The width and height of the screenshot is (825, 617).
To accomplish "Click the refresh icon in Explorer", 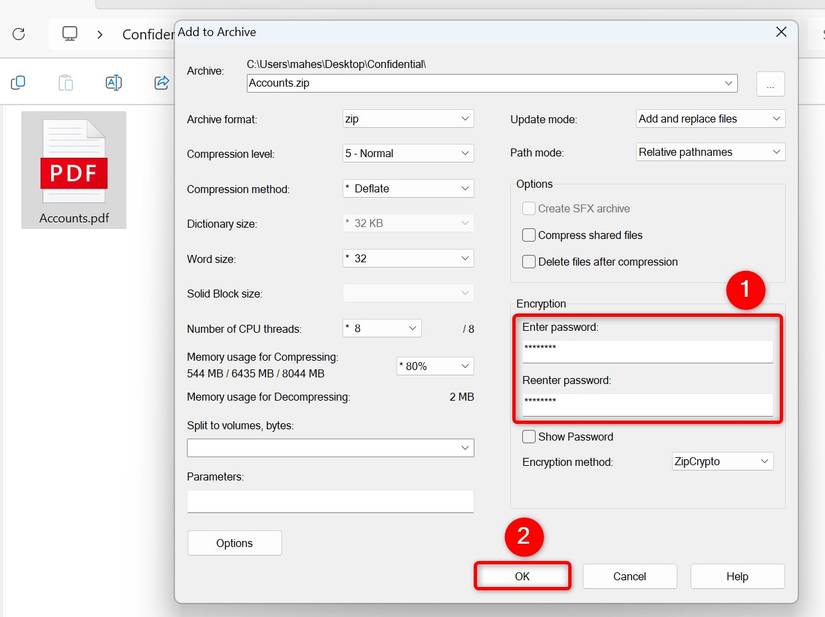I will click(18, 34).
